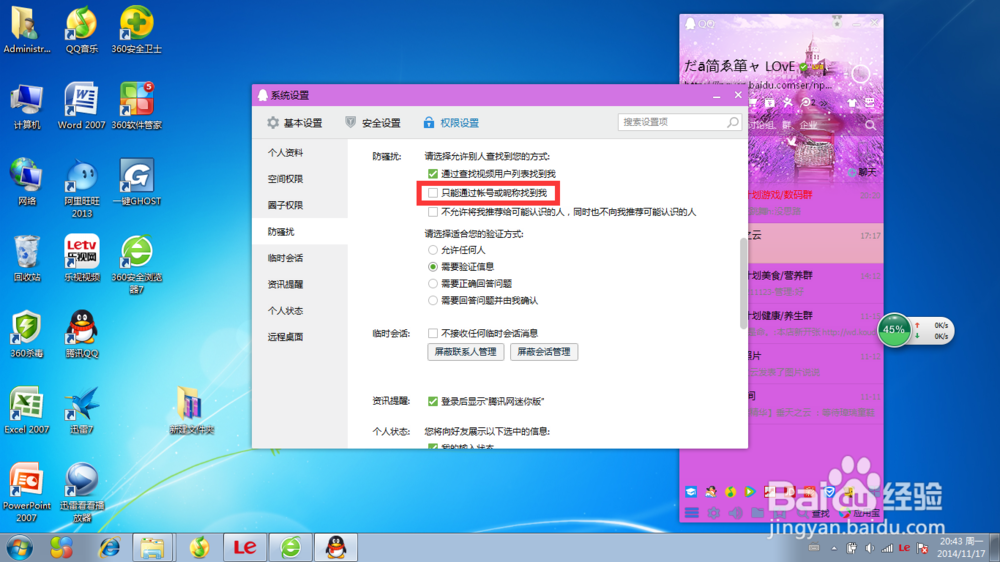1000x562 pixels.
Task: Switch to 权限设置 tab
Action: [452, 122]
